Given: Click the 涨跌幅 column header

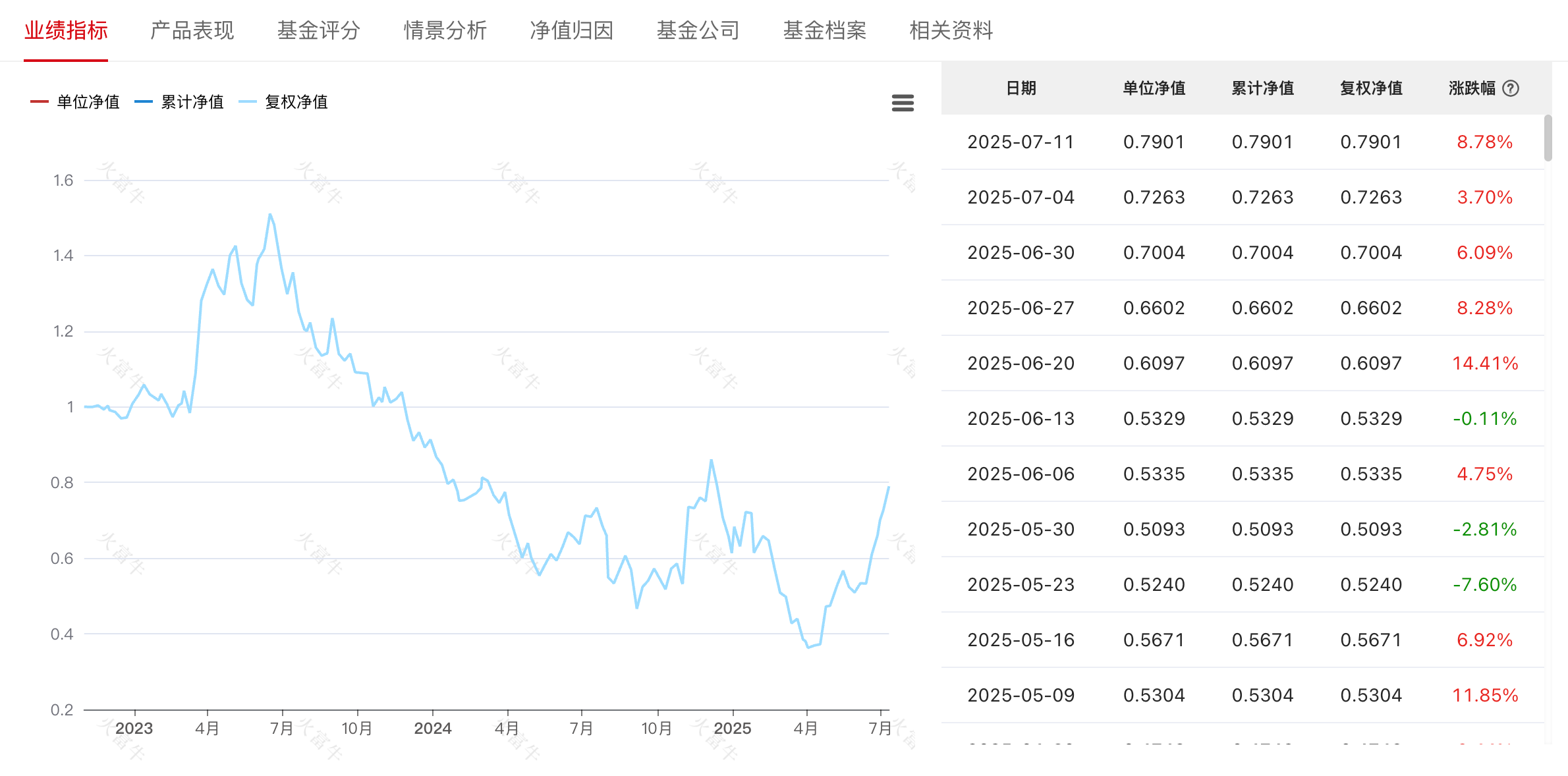Looking at the screenshot, I should click(1472, 88).
